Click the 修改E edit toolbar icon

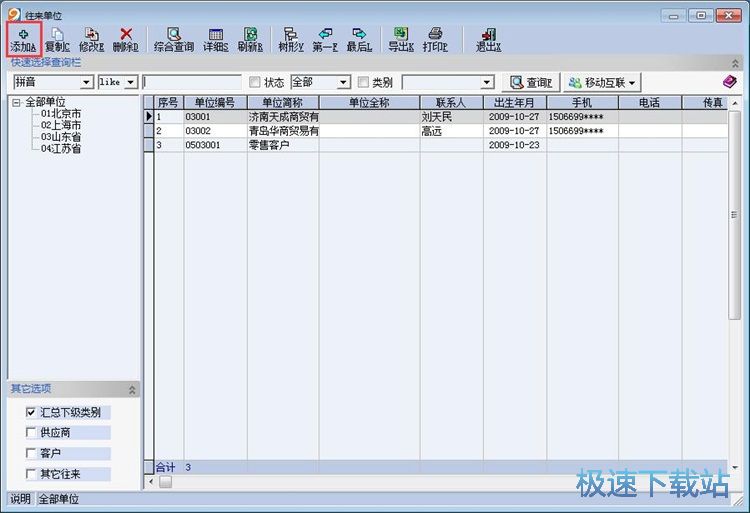[91, 40]
